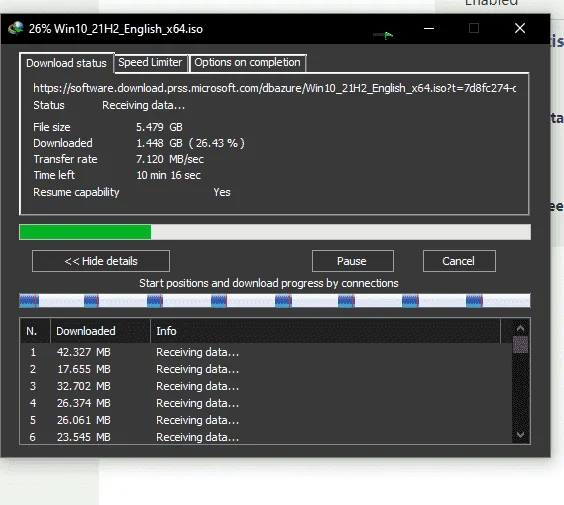This screenshot has height=505, width=564.
Task: Select the connection row with 26.061 MB
Action: point(266,420)
